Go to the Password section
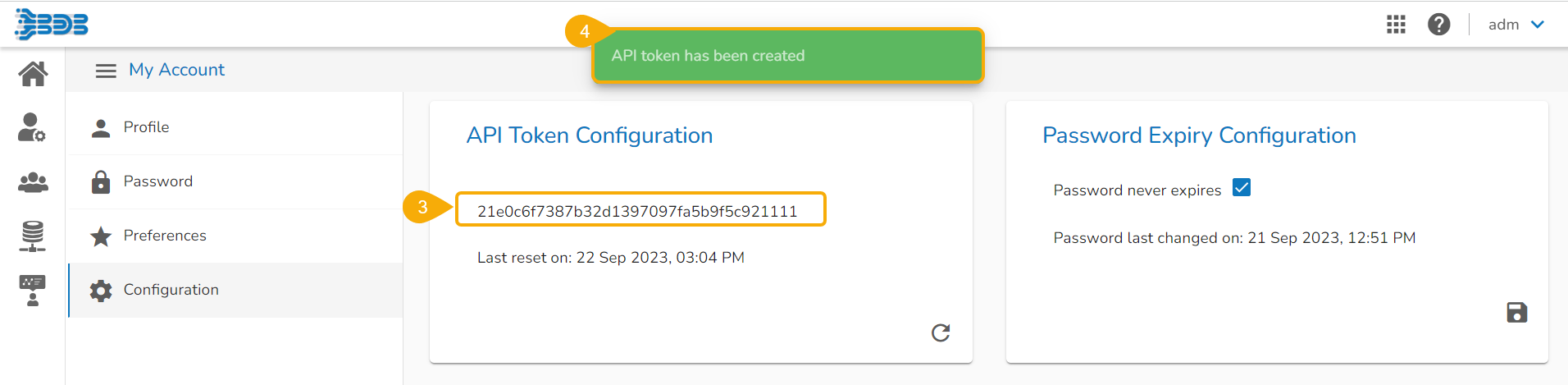The image size is (1568, 385). [157, 181]
